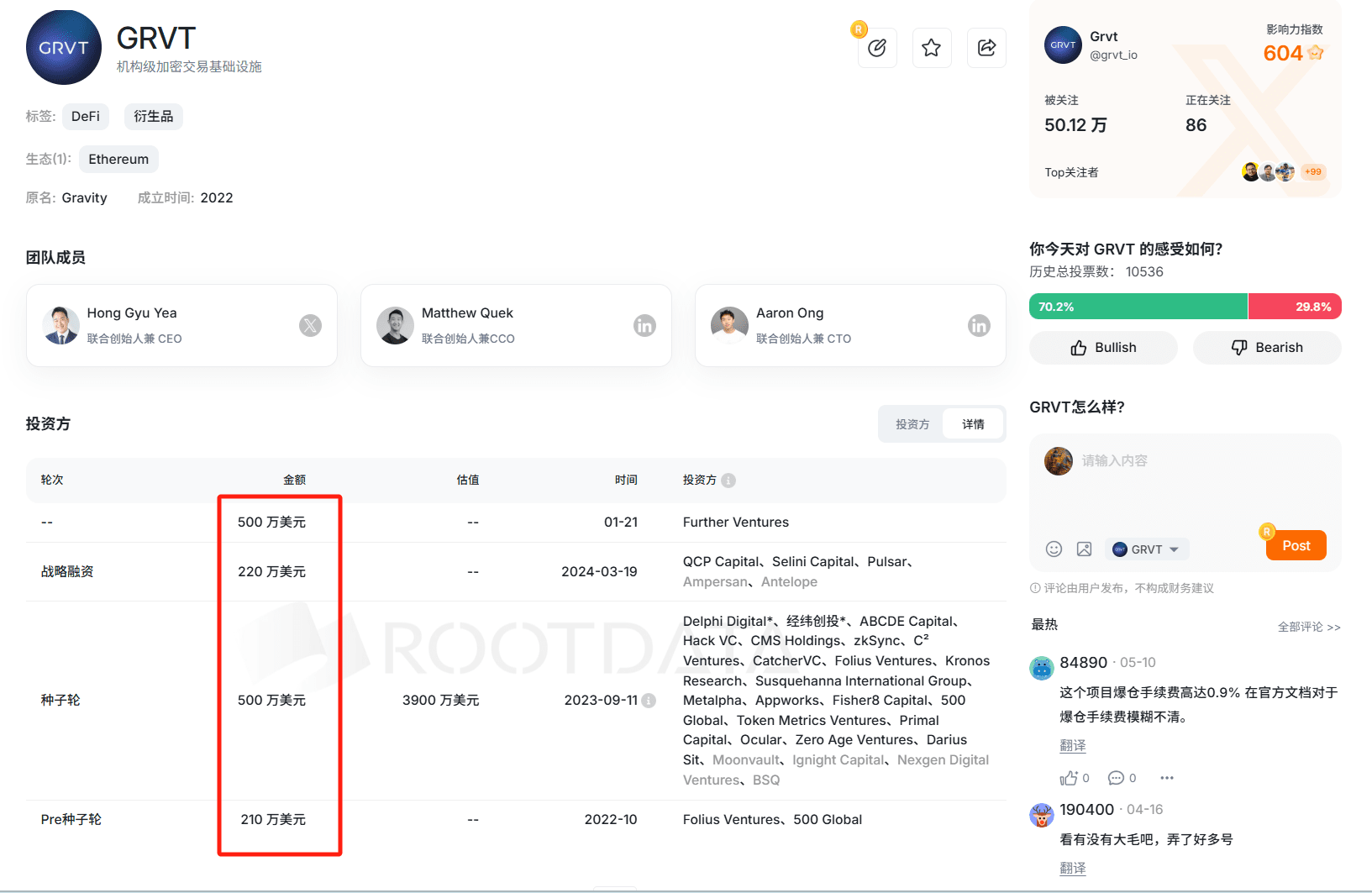Open investor 500 Global in Pre种子轮 row
The height and width of the screenshot is (893, 1372).
tap(828, 820)
